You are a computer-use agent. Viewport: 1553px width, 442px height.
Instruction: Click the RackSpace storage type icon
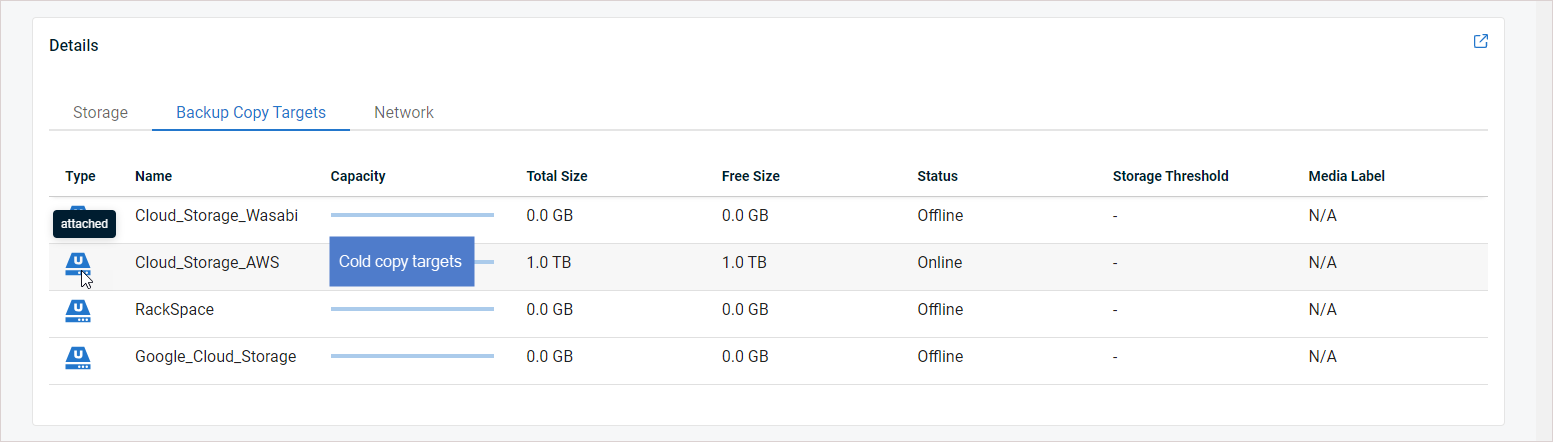78,311
